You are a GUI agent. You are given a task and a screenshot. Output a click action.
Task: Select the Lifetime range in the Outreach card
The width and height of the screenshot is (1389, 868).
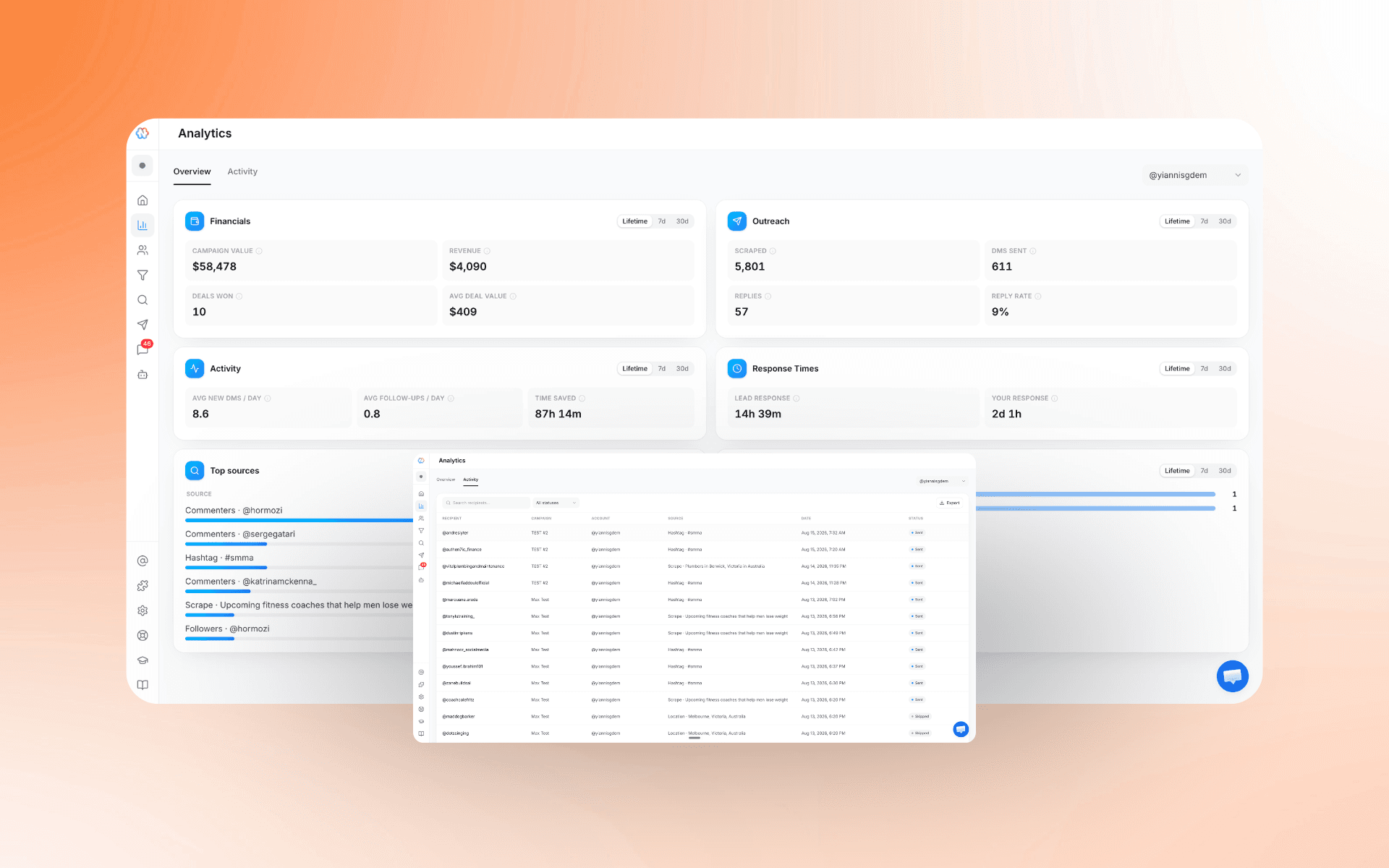1177,221
